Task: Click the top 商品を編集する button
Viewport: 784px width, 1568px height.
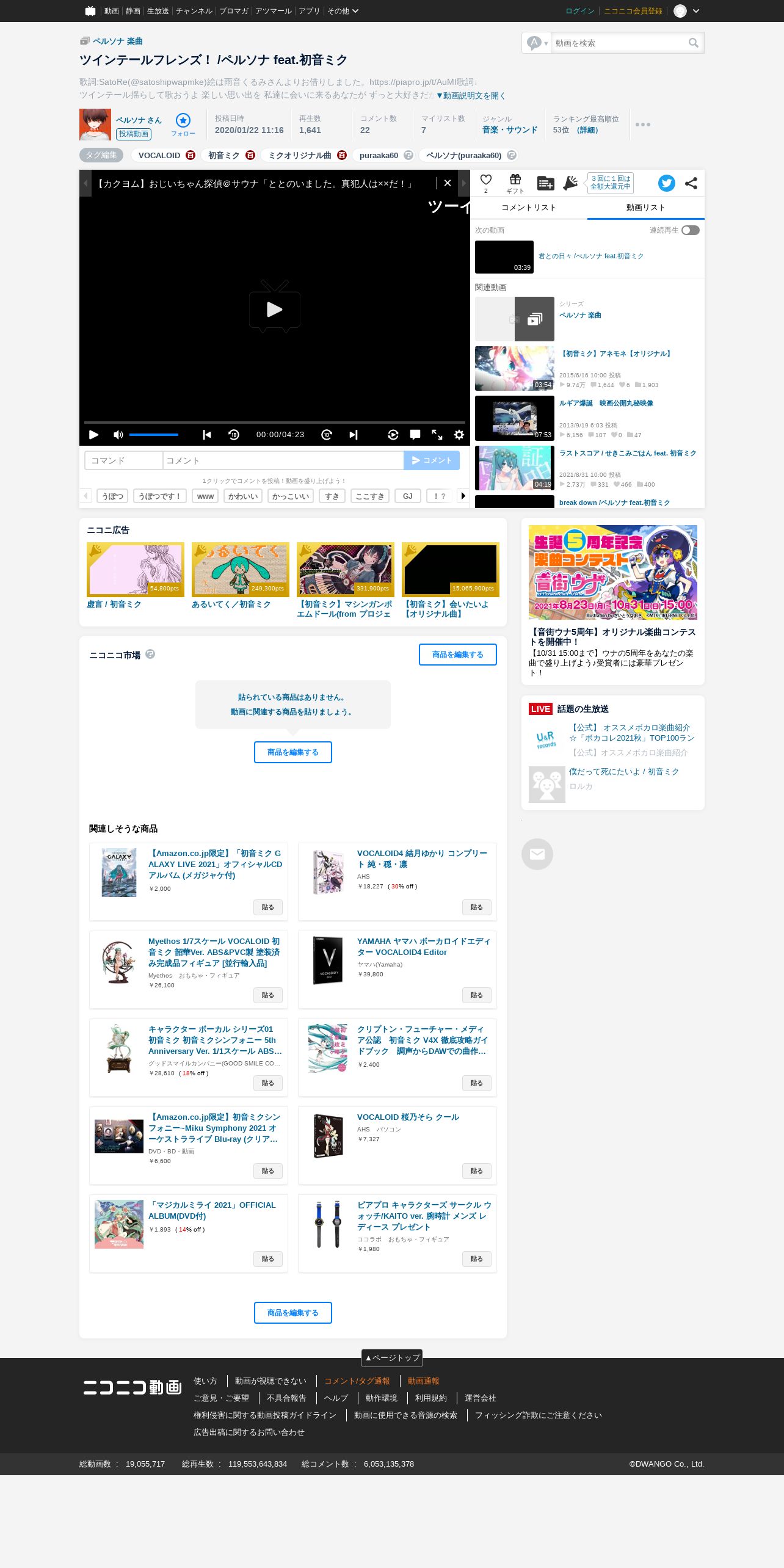Action: (x=458, y=655)
